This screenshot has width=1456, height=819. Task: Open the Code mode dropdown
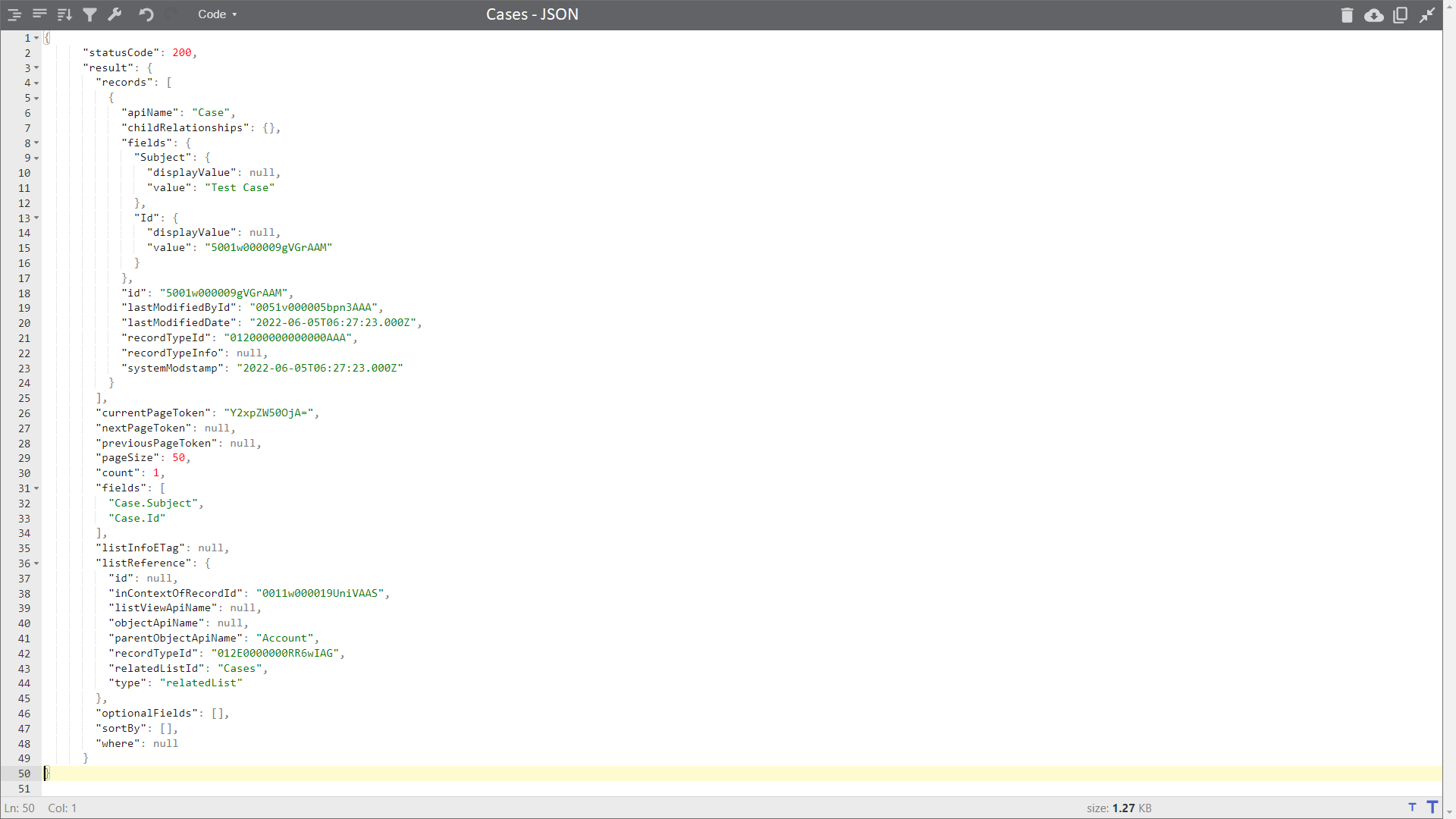pyautogui.click(x=217, y=14)
